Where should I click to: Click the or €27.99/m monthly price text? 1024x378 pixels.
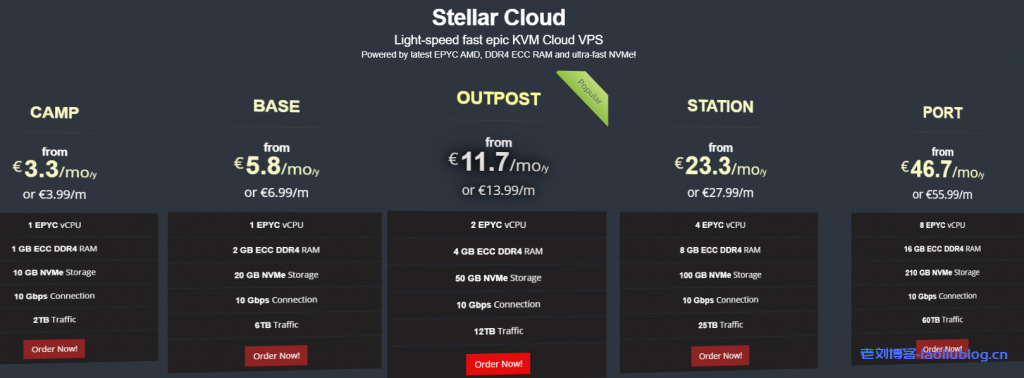720,193
